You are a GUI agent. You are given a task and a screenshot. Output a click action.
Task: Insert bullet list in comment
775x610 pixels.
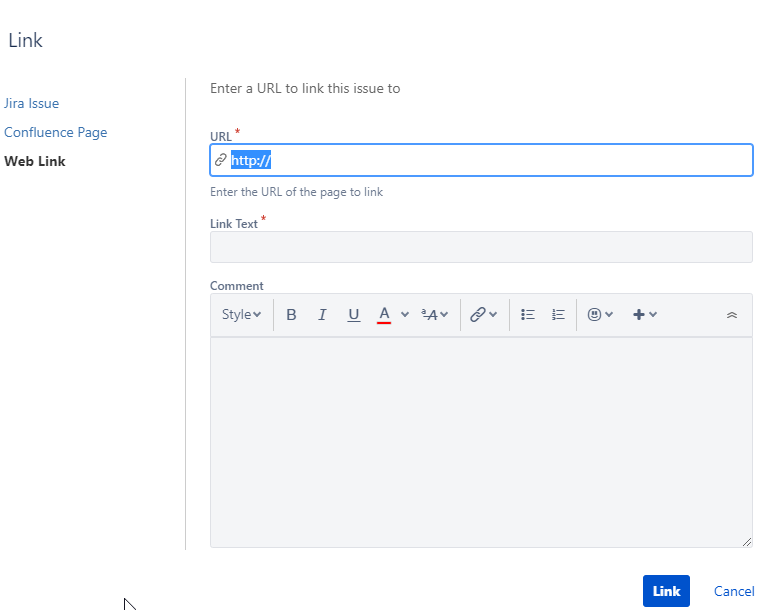528,314
